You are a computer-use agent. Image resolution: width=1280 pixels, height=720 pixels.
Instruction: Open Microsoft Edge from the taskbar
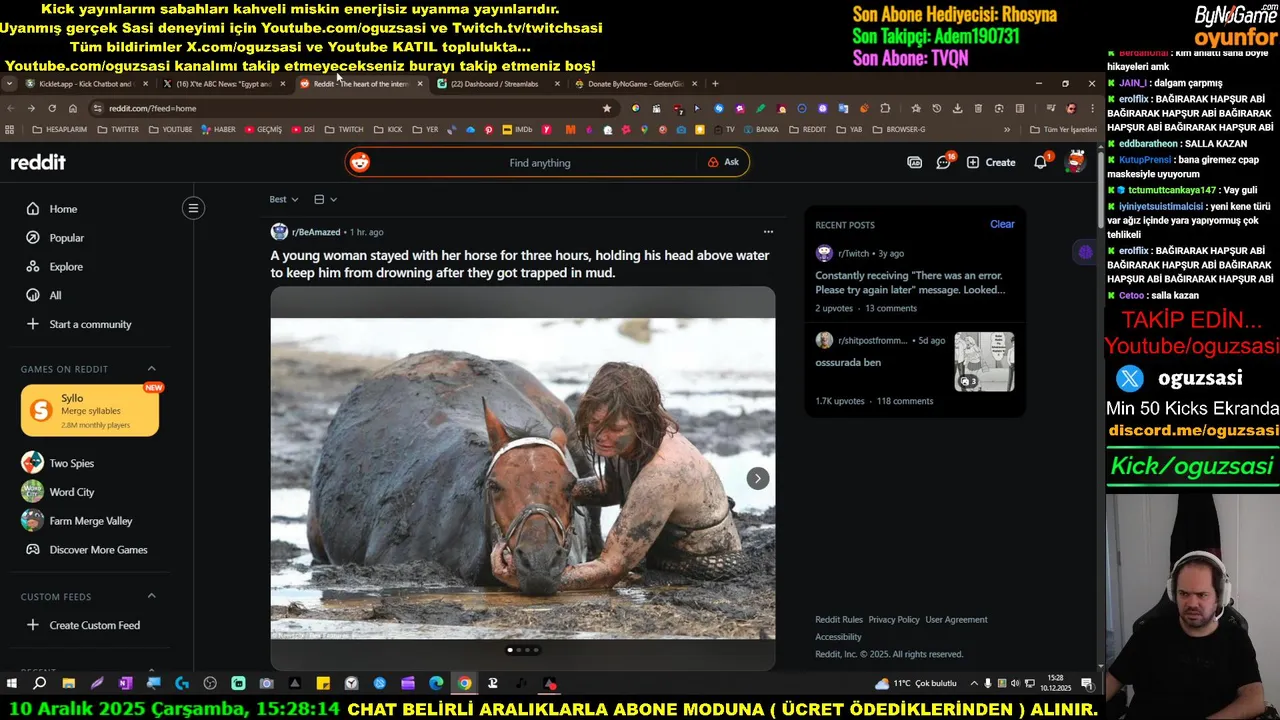click(436, 684)
